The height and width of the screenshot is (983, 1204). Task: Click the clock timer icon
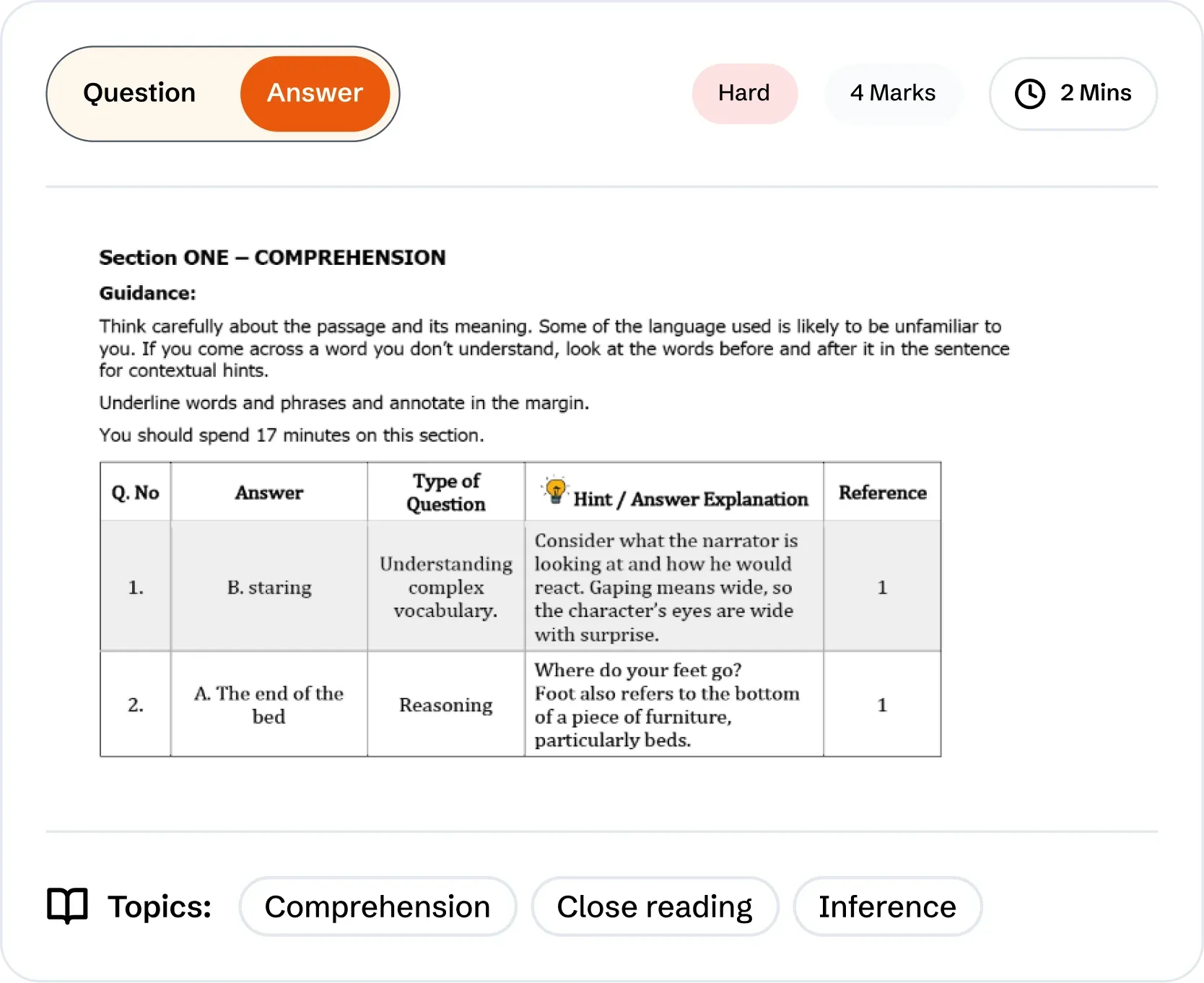coord(1029,94)
